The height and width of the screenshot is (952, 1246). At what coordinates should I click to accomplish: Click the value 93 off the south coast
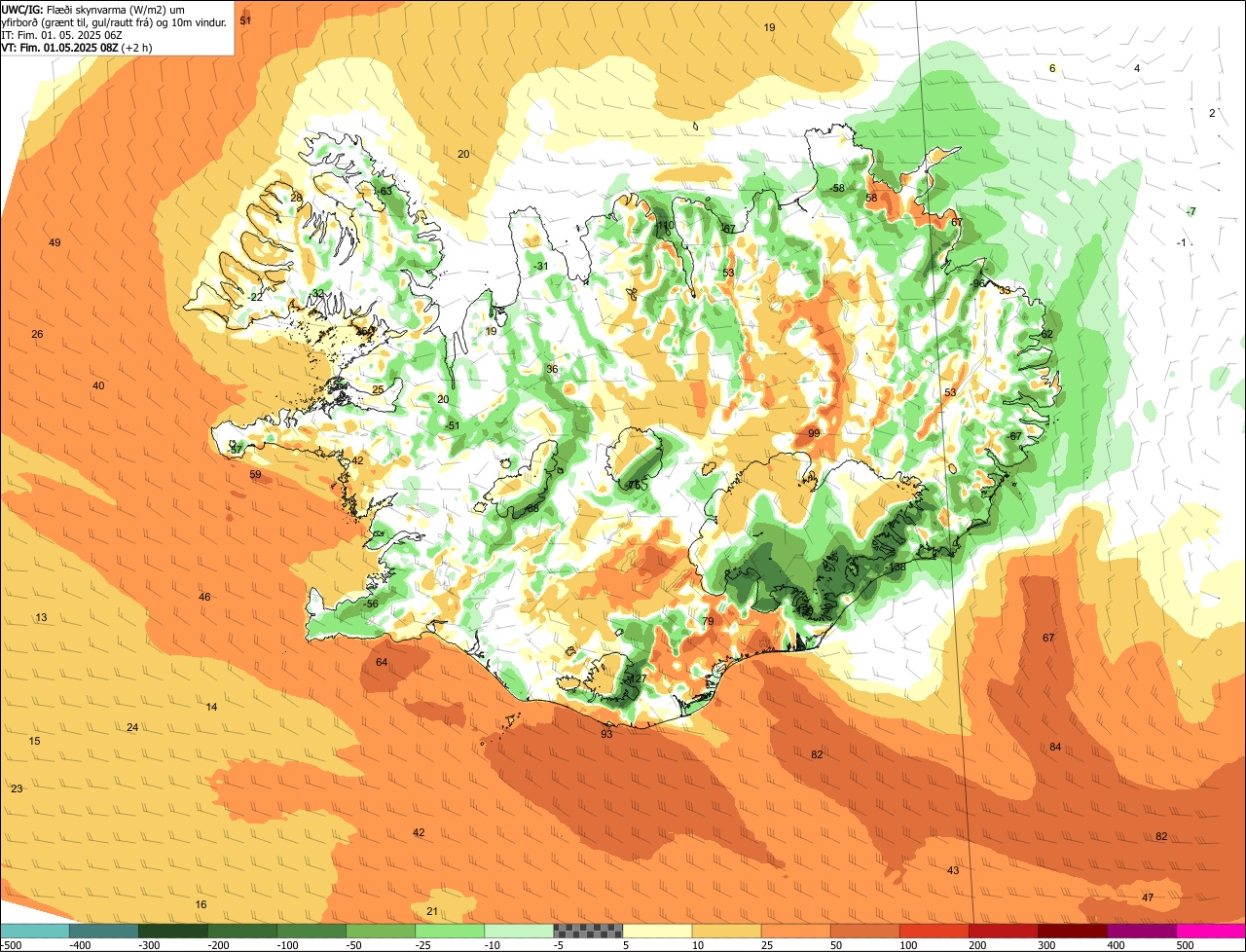(606, 734)
